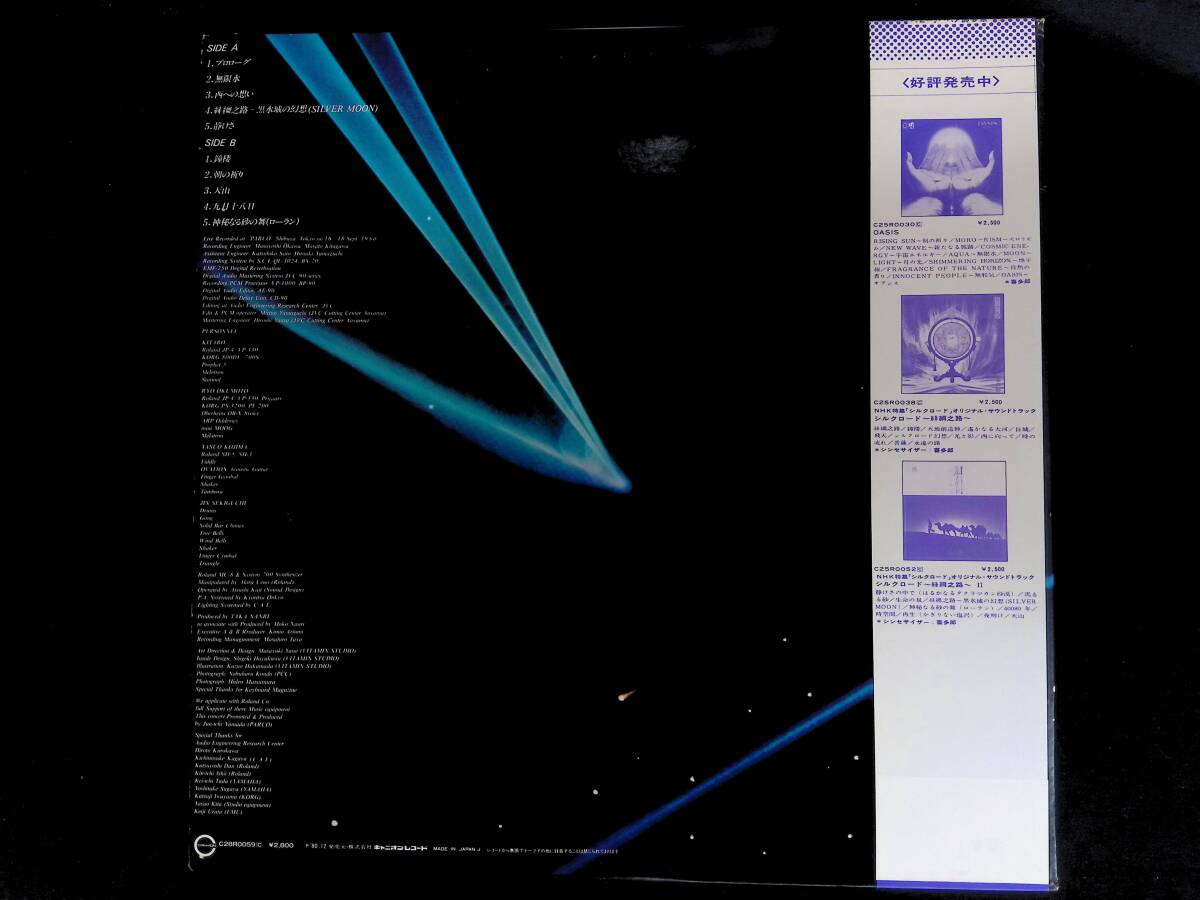
Task: Click the OASIS album title text
Action: point(888,233)
